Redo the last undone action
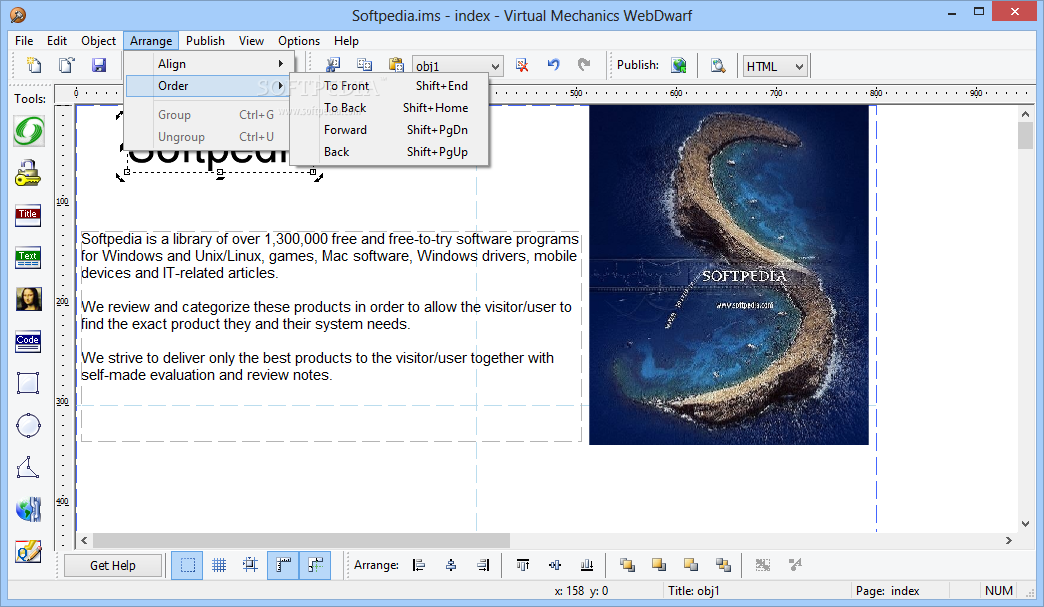Viewport: 1044px width, 607px height. 585,65
